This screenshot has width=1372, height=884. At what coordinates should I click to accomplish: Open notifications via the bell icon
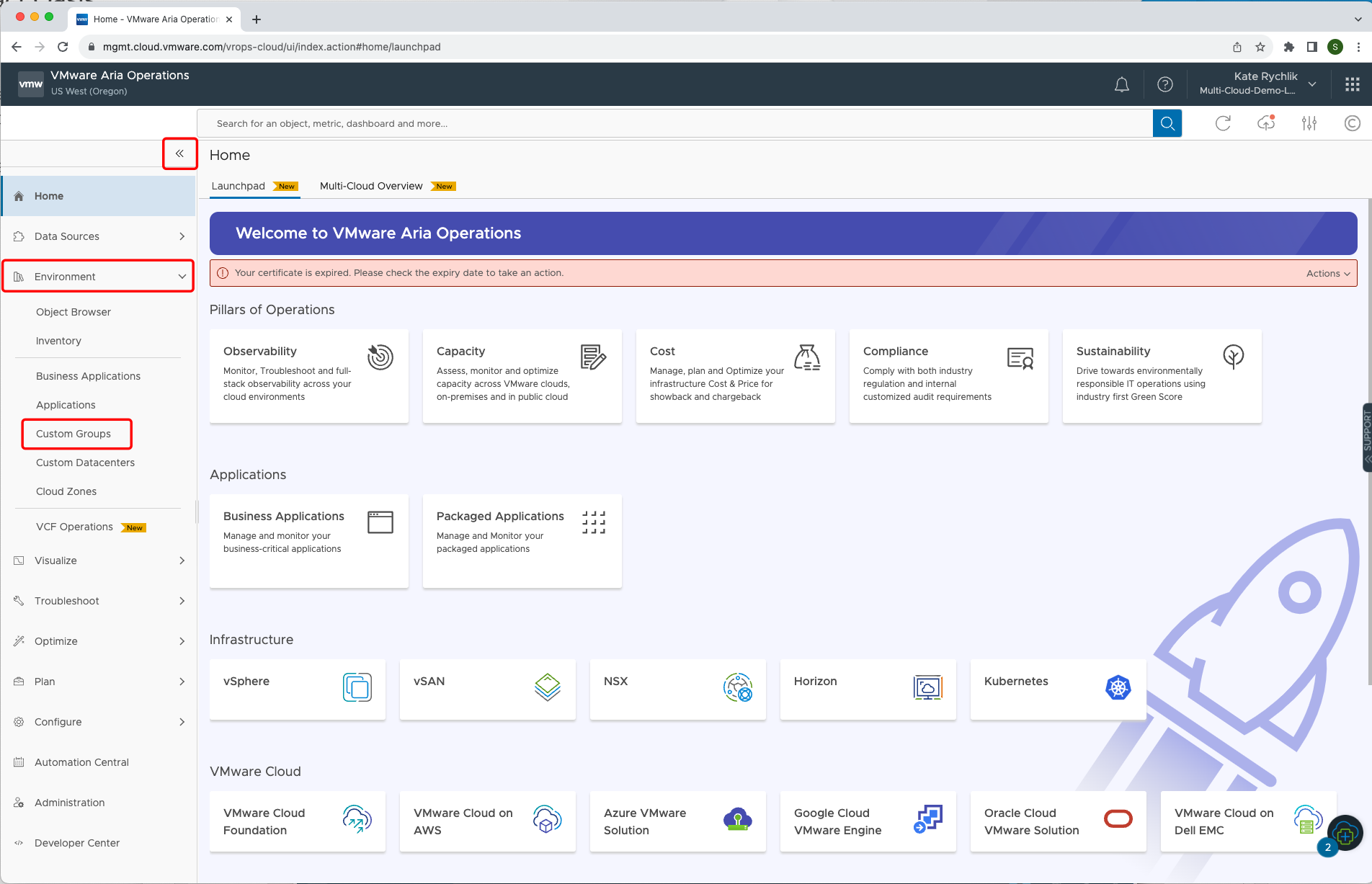pyautogui.click(x=1122, y=84)
